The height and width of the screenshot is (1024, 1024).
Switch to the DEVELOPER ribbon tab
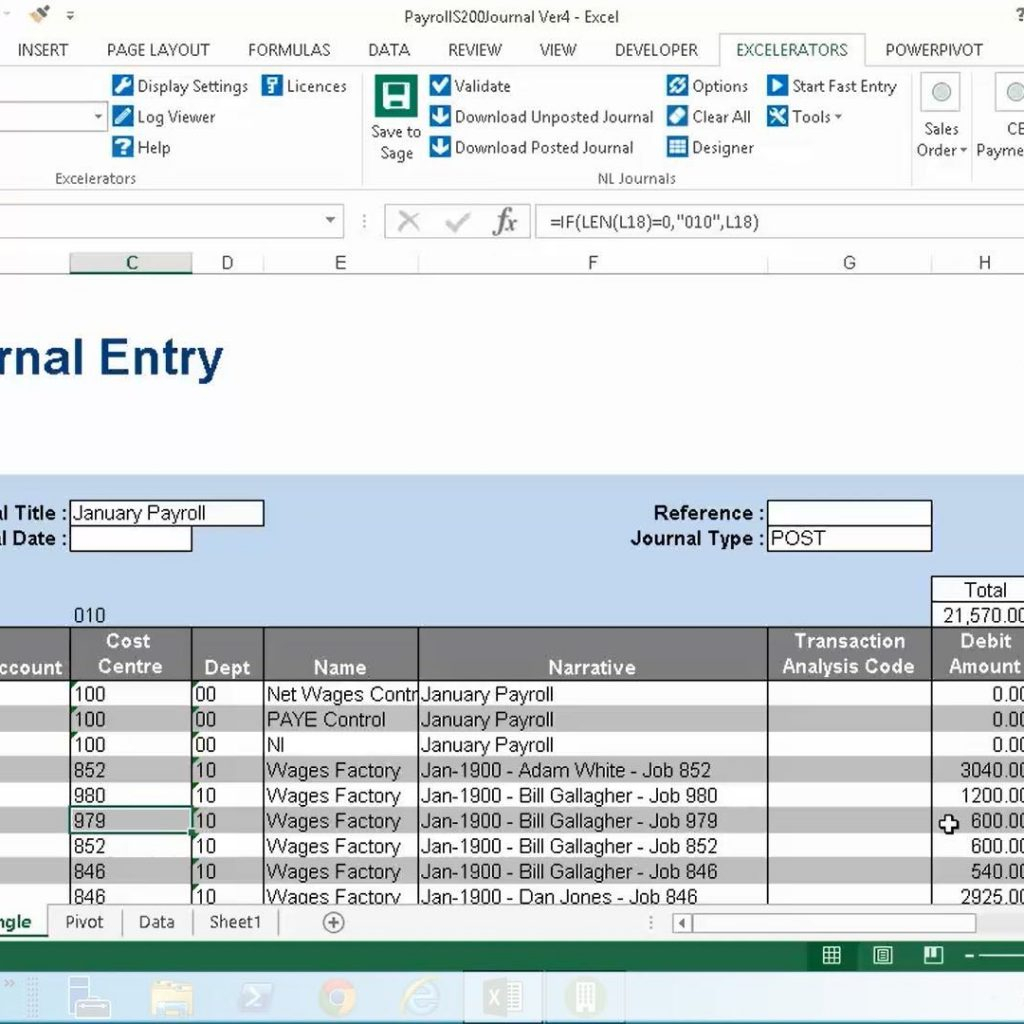point(655,49)
